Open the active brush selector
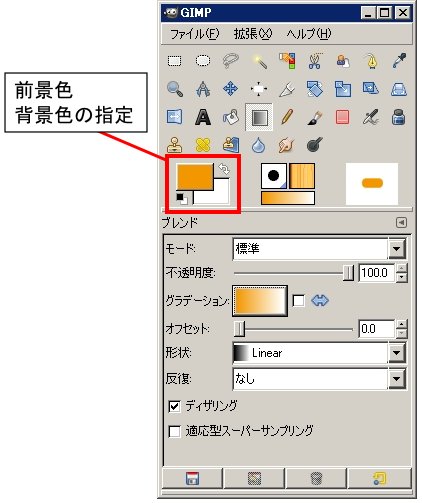422x503 pixels. point(274,176)
